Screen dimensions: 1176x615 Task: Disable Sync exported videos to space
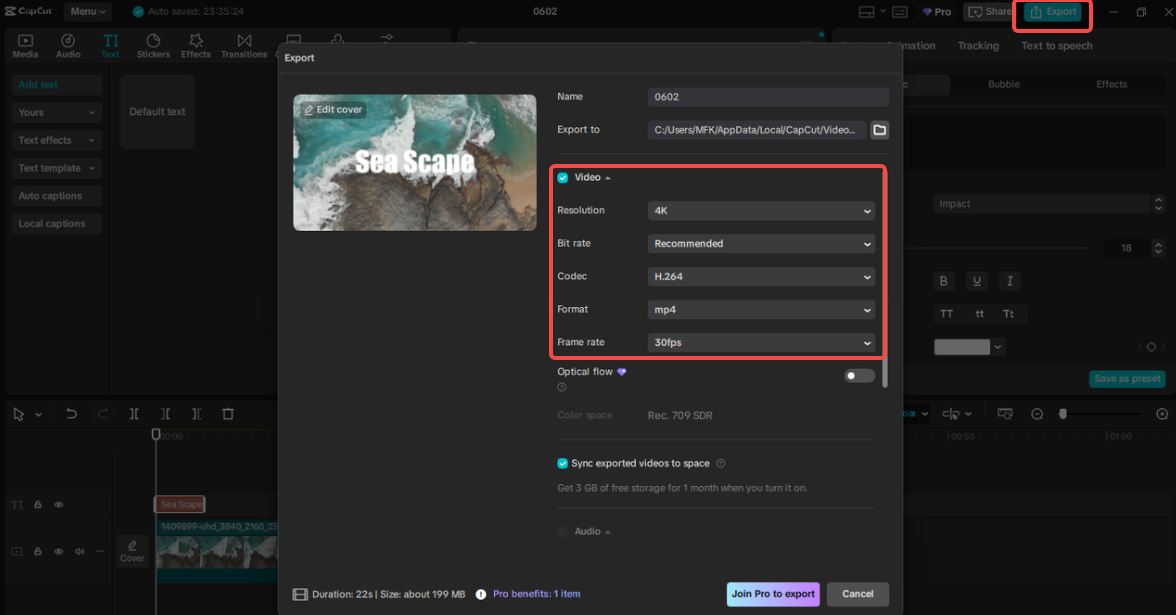click(562, 463)
